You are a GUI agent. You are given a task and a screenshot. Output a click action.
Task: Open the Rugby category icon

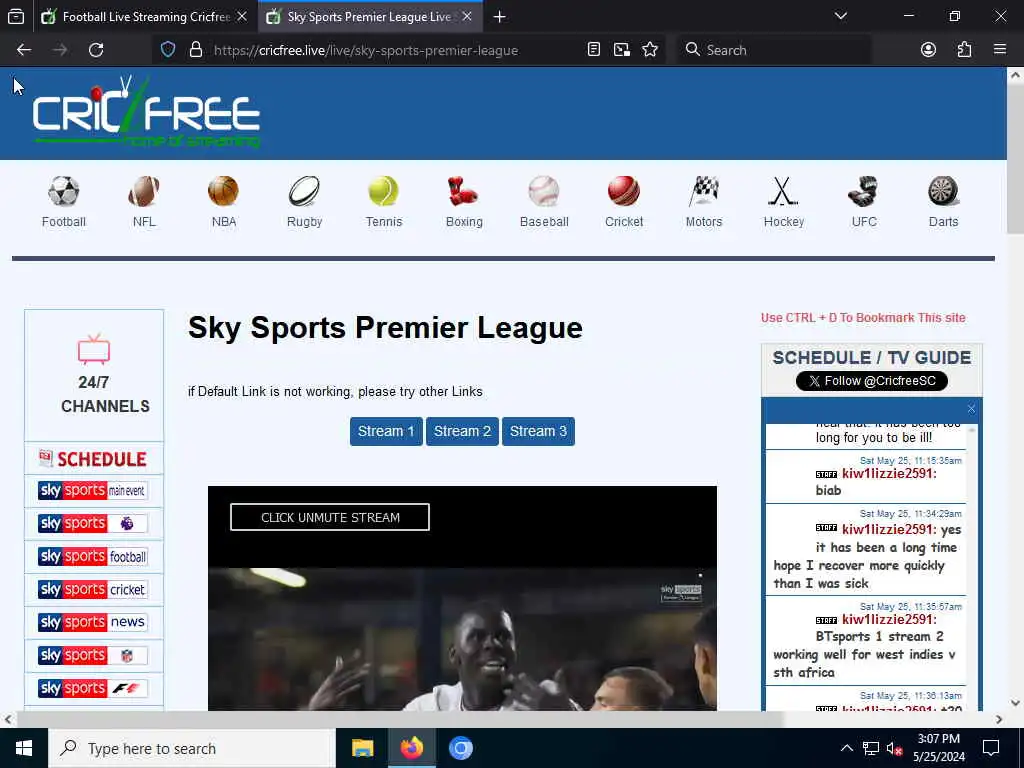pos(304,191)
